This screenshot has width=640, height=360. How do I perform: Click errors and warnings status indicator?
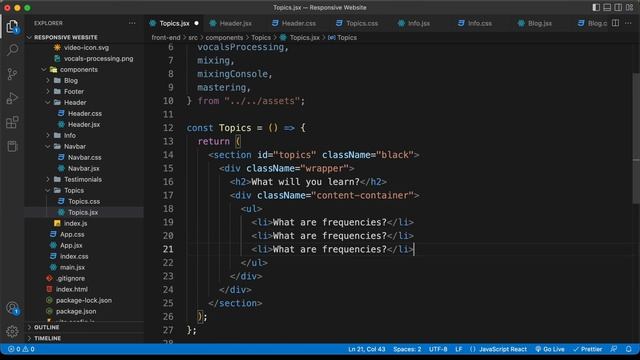coord(21,349)
